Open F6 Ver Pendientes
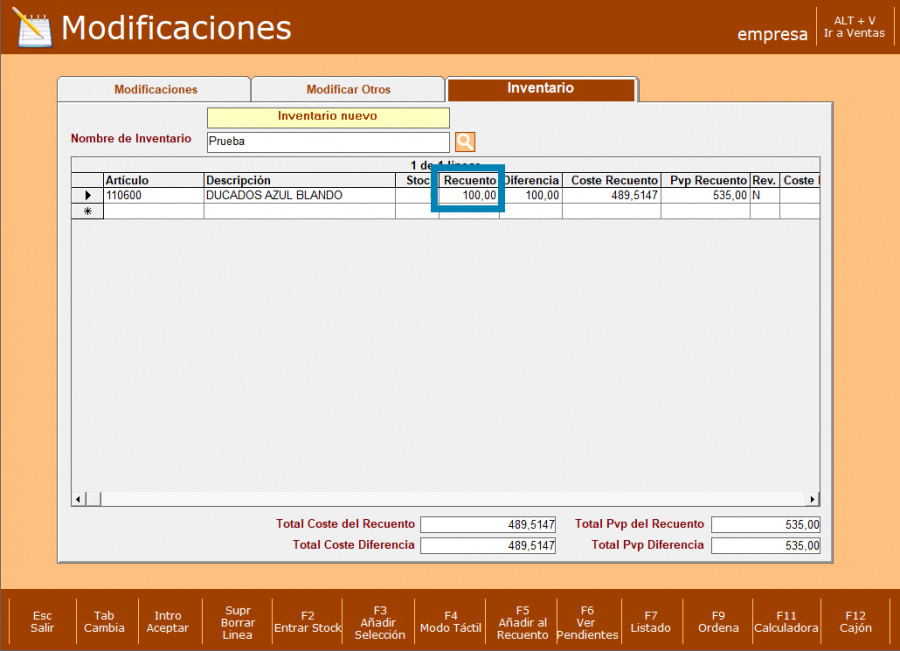The image size is (900, 651). click(x=586, y=622)
